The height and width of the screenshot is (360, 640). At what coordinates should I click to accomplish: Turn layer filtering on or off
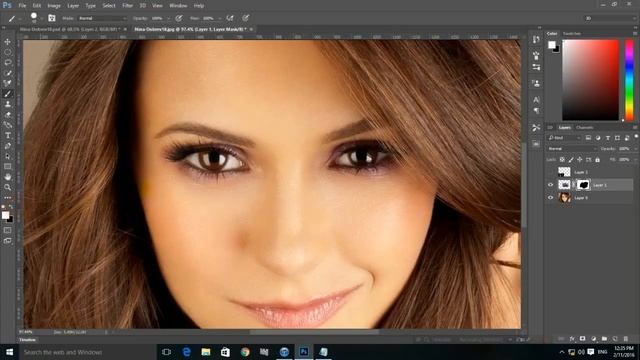(636, 137)
